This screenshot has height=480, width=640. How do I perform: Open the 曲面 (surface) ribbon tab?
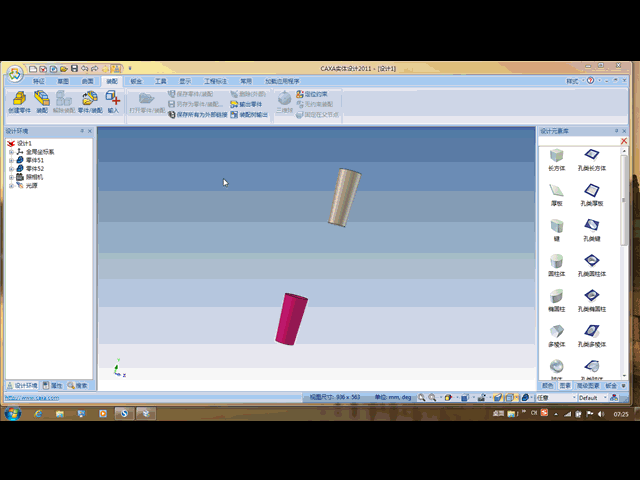[87, 81]
